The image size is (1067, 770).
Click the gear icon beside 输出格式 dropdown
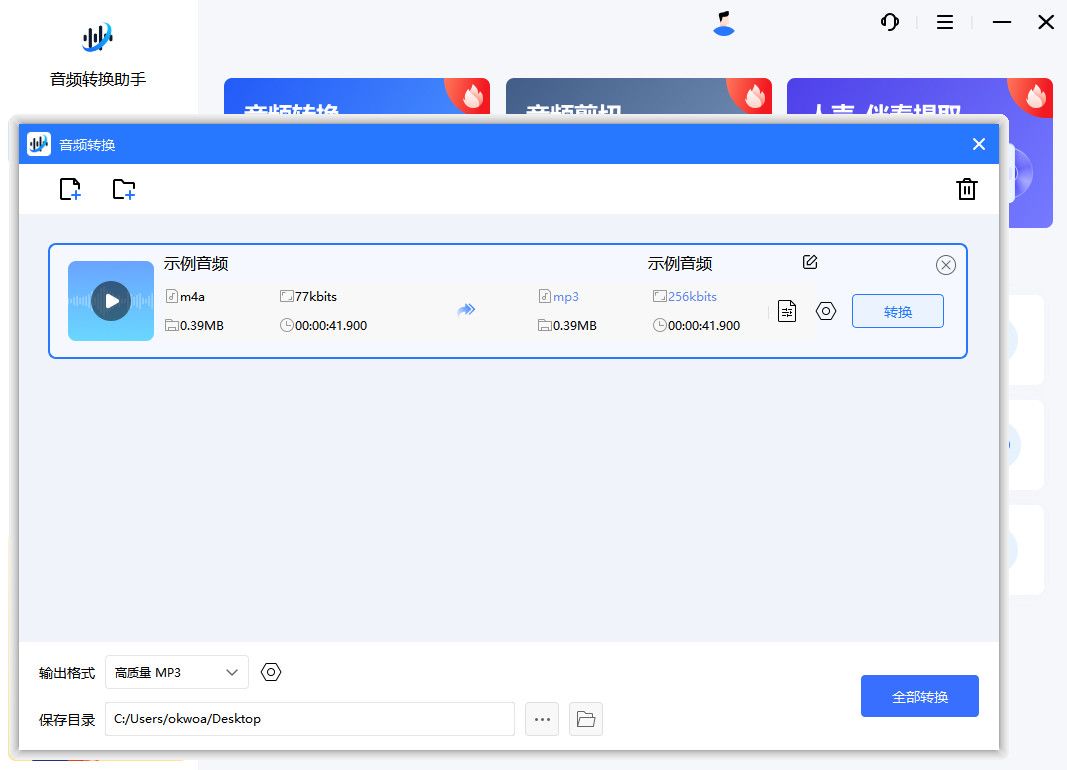[x=271, y=672]
